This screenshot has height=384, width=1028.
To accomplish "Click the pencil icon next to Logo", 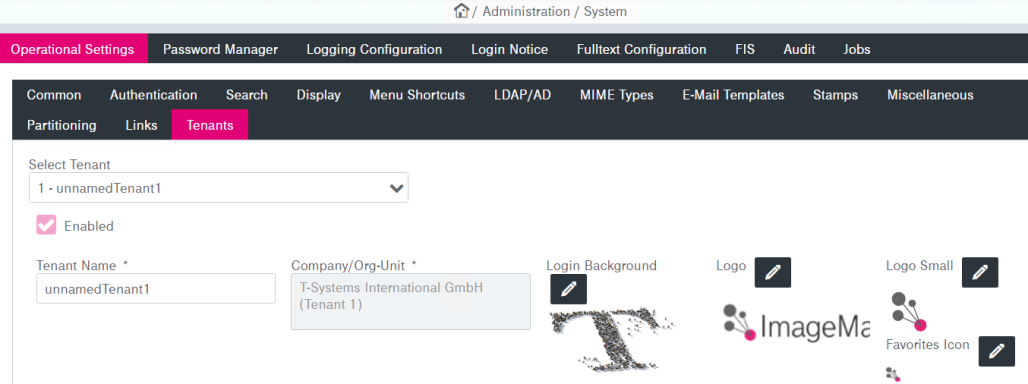I will tap(773, 272).
